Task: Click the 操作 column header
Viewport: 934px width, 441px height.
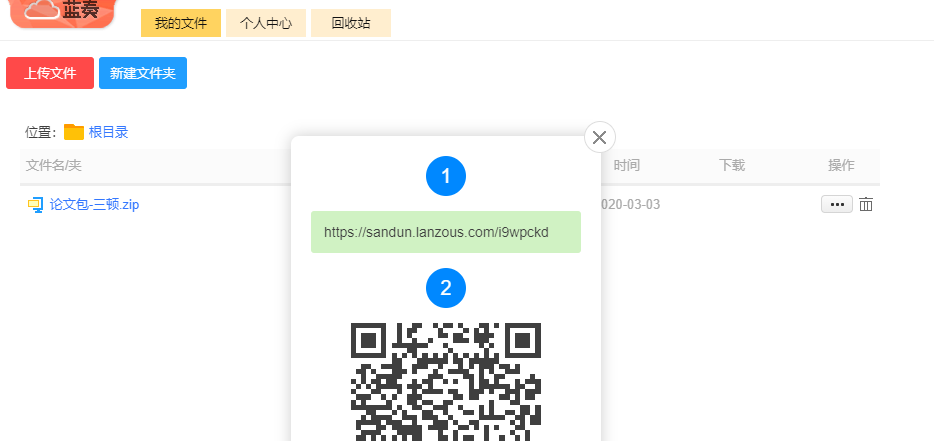Action: pos(841,166)
